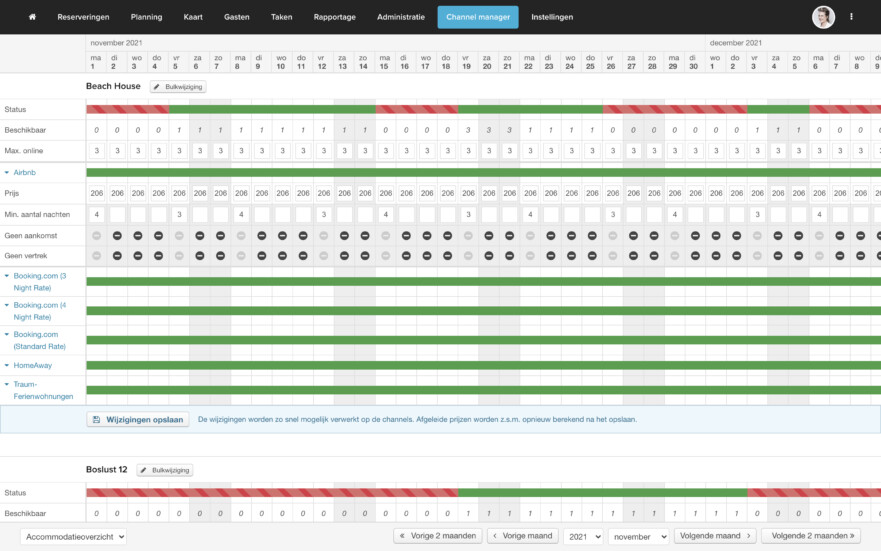Go to Vorige 2 maanden
881x551 pixels.
438,536
